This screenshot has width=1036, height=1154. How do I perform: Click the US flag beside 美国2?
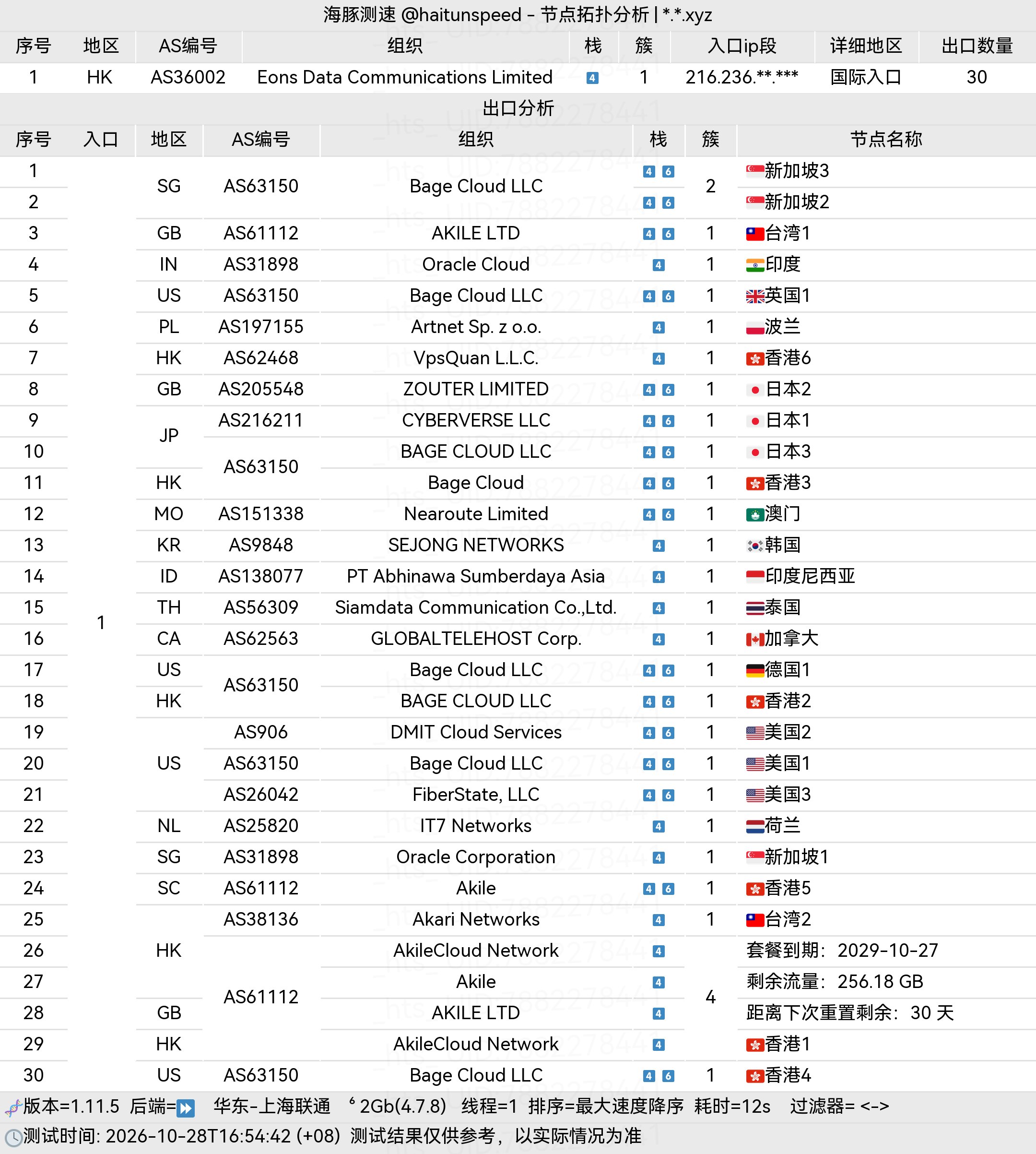pyautogui.click(x=755, y=733)
